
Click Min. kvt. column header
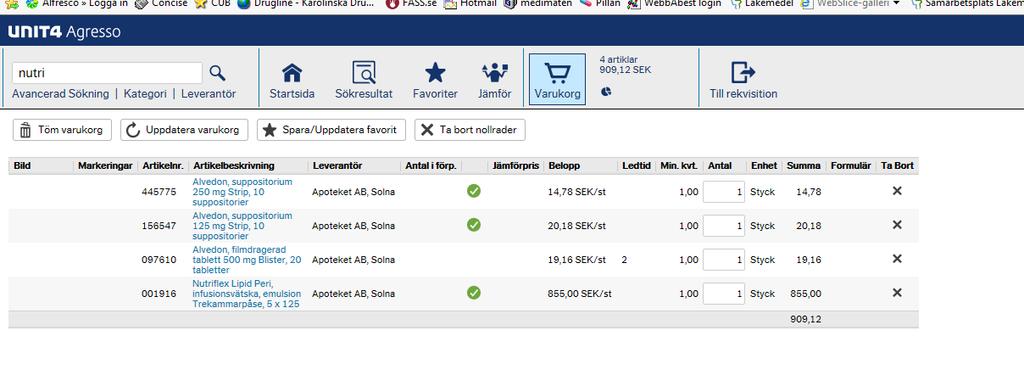(x=679, y=166)
